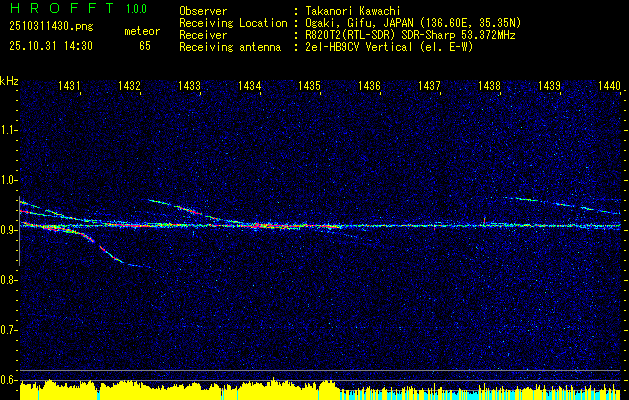Click the 1440 time marker

click(x=609, y=85)
